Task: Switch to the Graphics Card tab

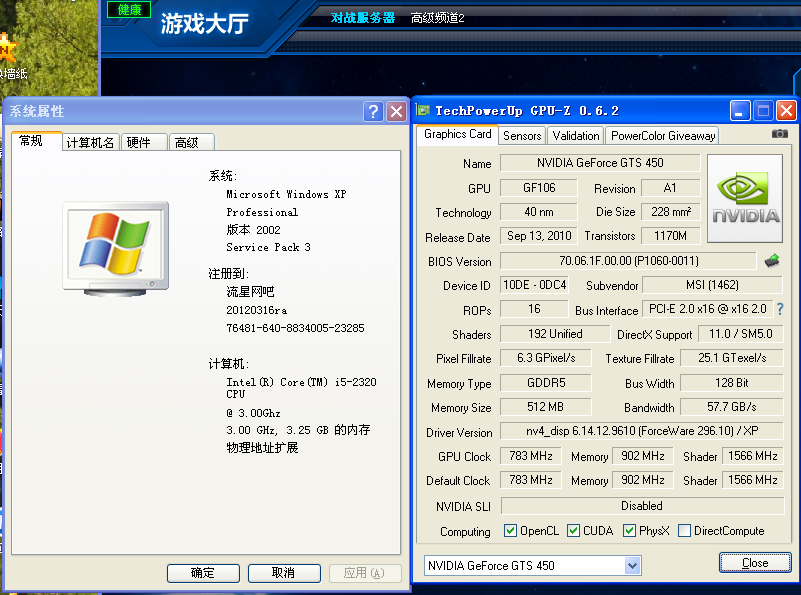Action: click(457, 134)
